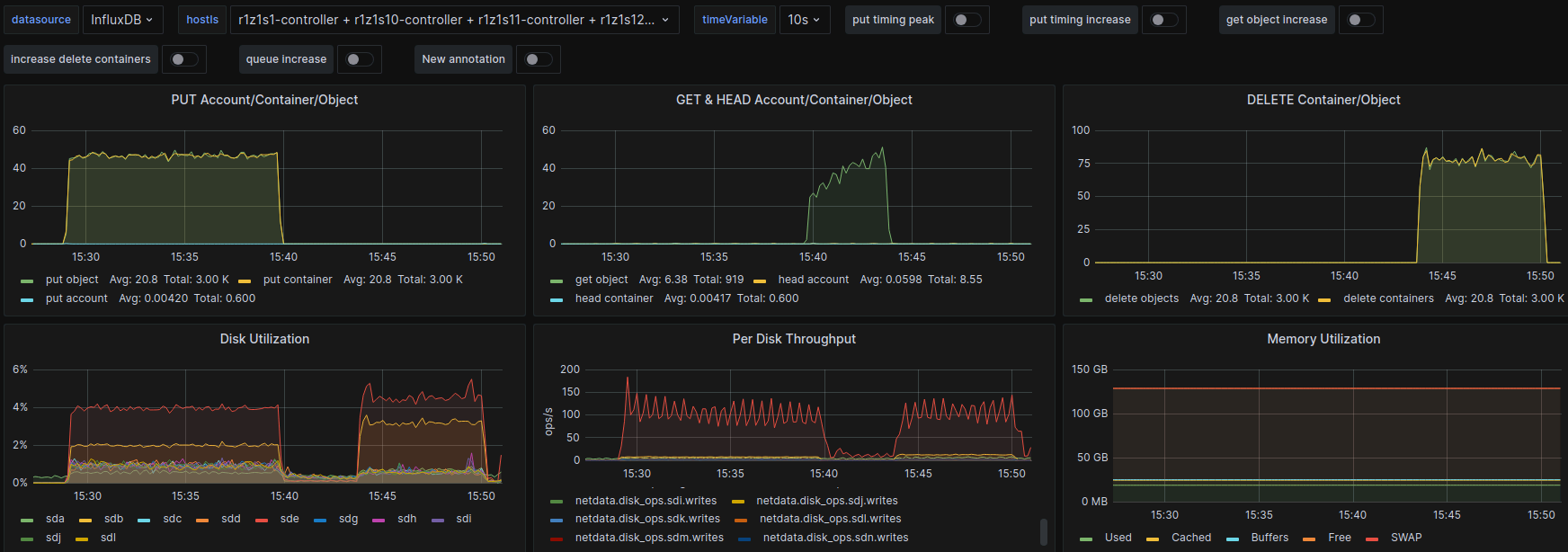Open the PUT Account/Container/Object panel title menu
This screenshot has width=1568, height=552.
264,100
